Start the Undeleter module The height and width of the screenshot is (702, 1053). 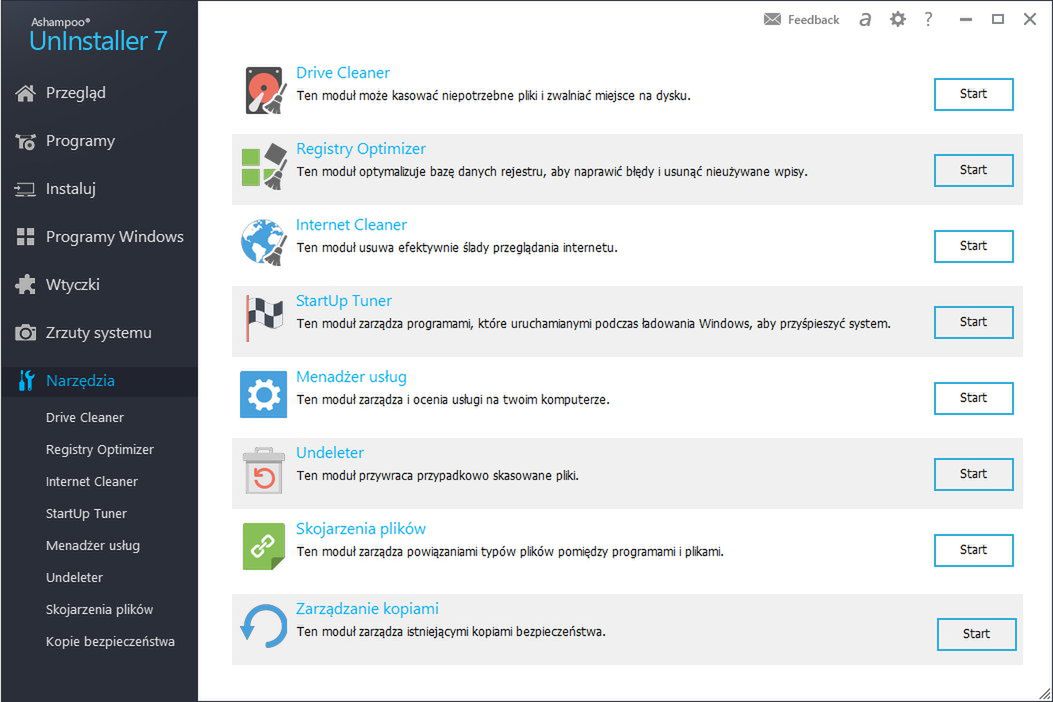click(x=973, y=474)
